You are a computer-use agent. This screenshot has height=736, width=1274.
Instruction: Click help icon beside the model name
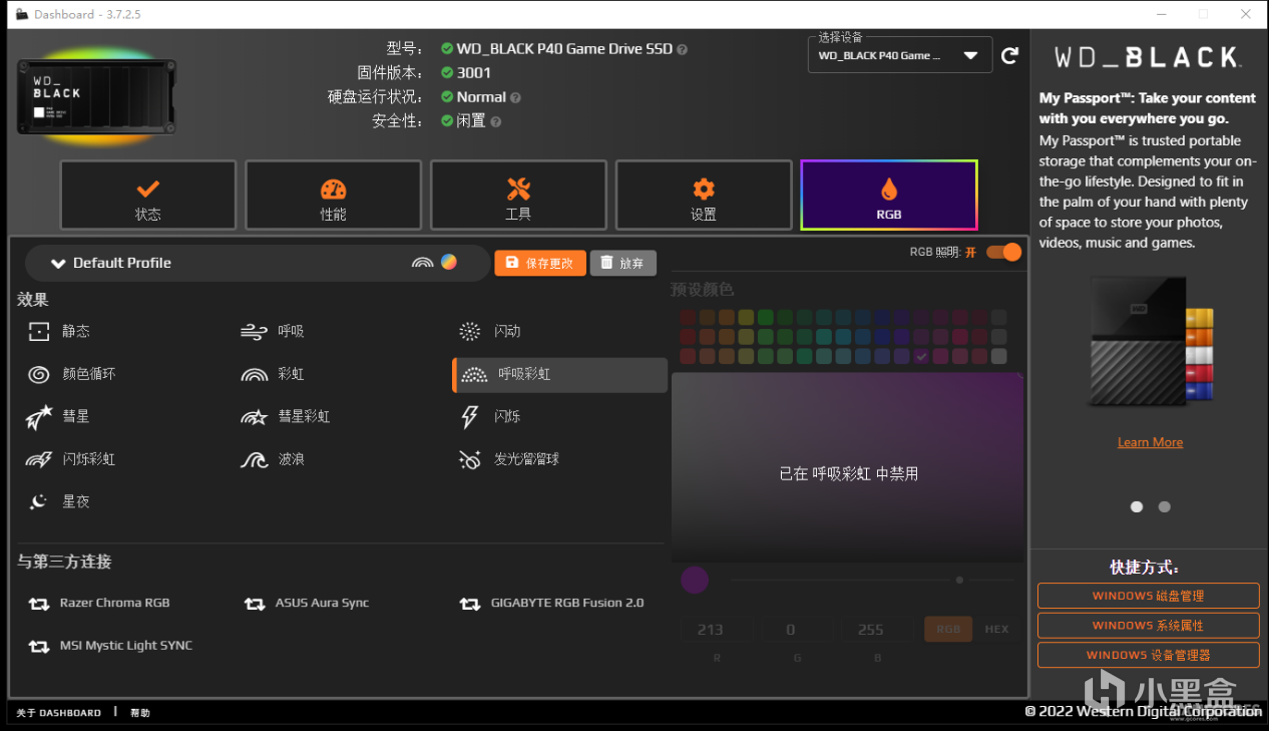(x=682, y=50)
